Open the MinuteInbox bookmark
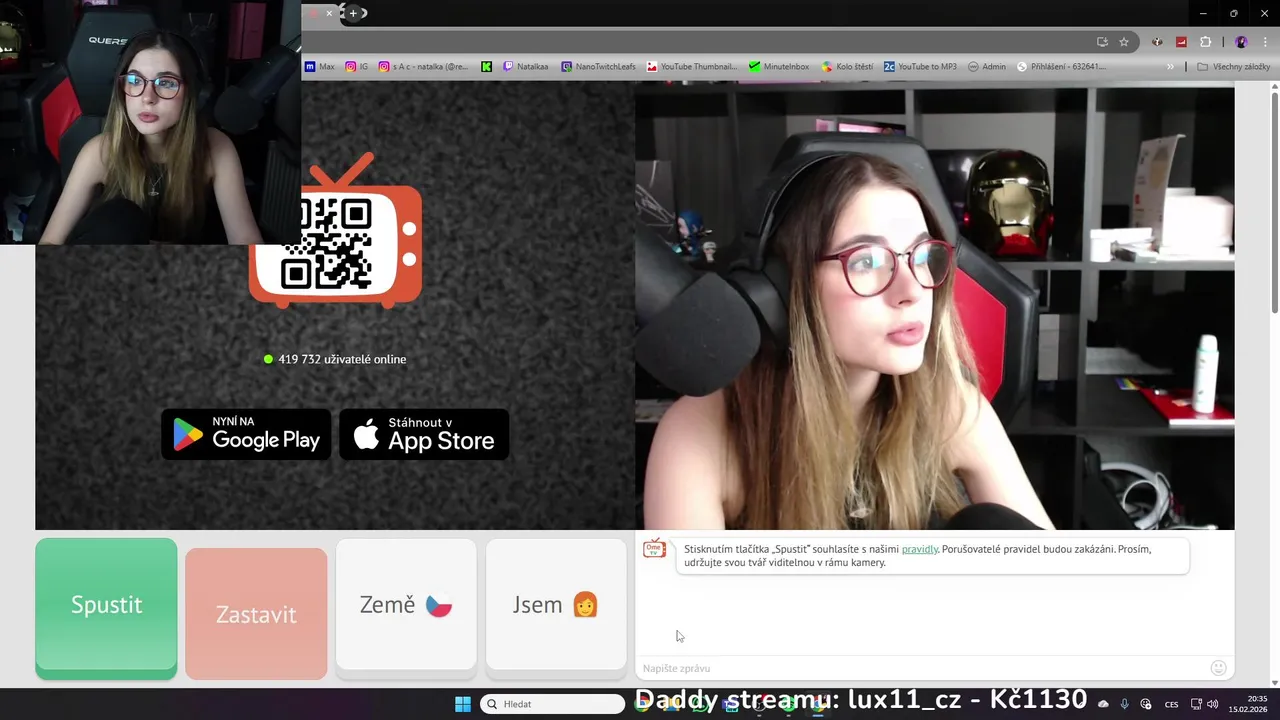The height and width of the screenshot is (720, 1280). click(x=779, y=67)
